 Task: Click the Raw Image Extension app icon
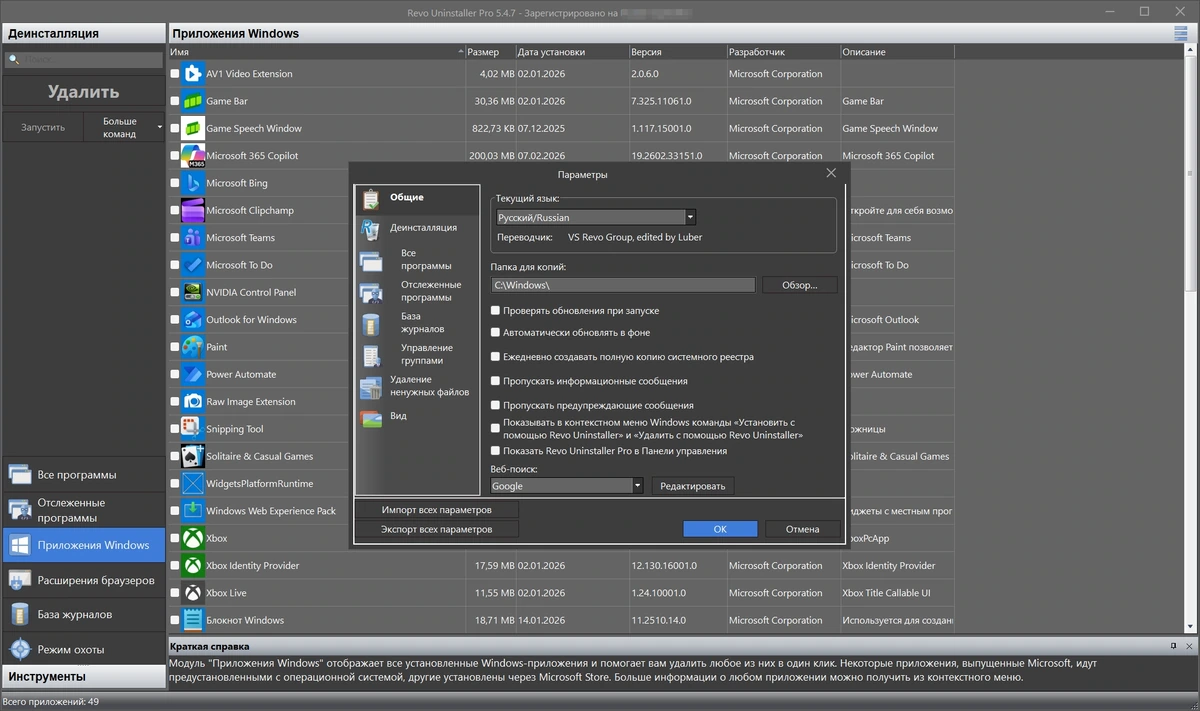[x=192, y=402]
